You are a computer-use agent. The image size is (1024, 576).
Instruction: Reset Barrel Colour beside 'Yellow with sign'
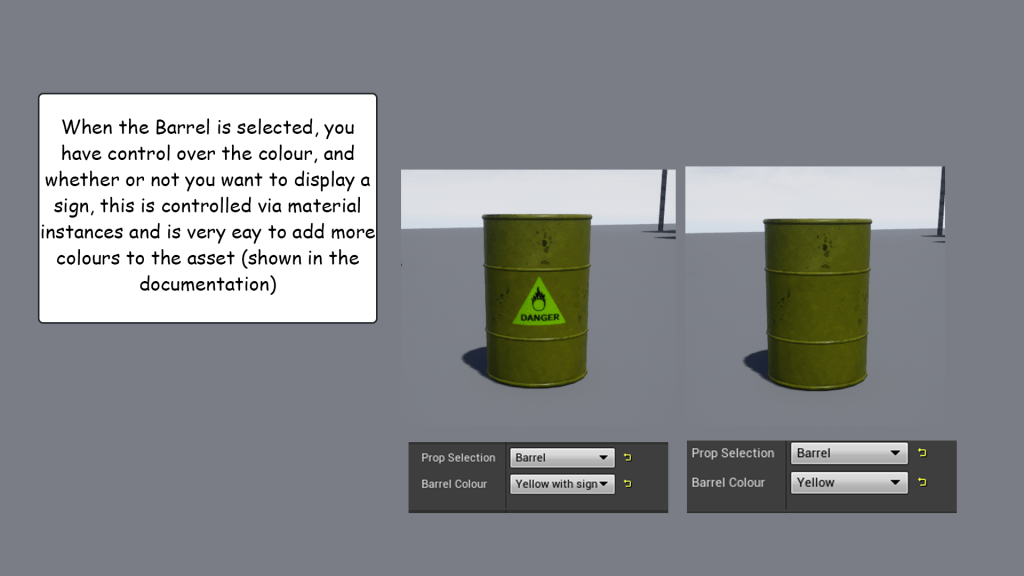coord(628,484)
